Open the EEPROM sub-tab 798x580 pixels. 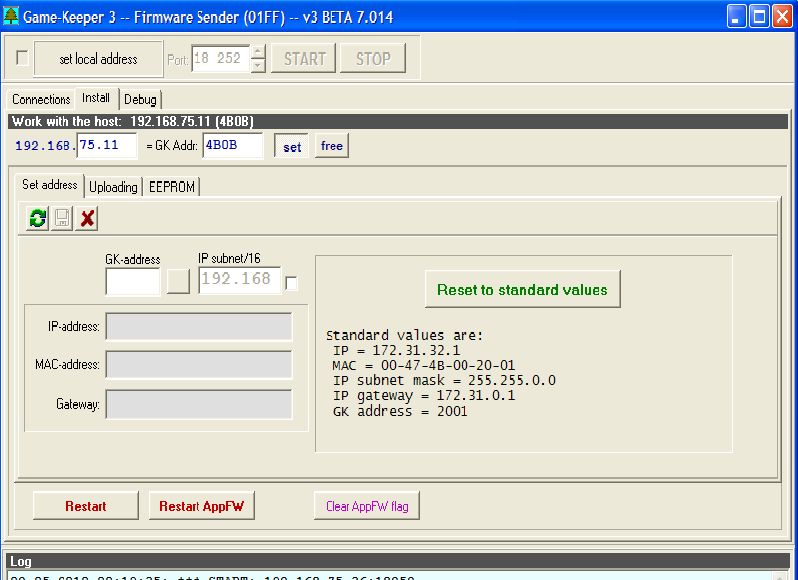(172, 187)
